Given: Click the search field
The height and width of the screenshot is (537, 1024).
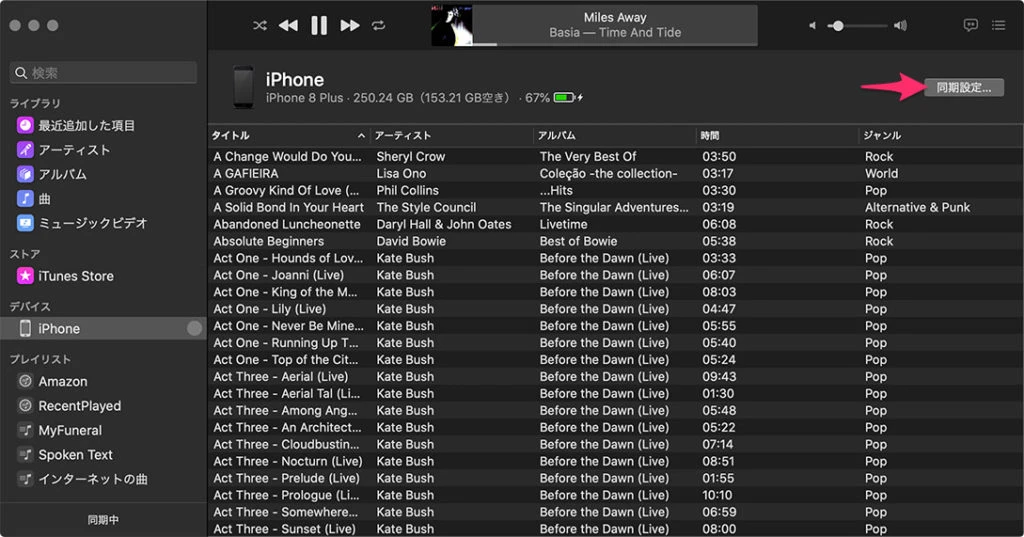Looking at the screenshot, I should pyautogui.click(x=104, y=73).
